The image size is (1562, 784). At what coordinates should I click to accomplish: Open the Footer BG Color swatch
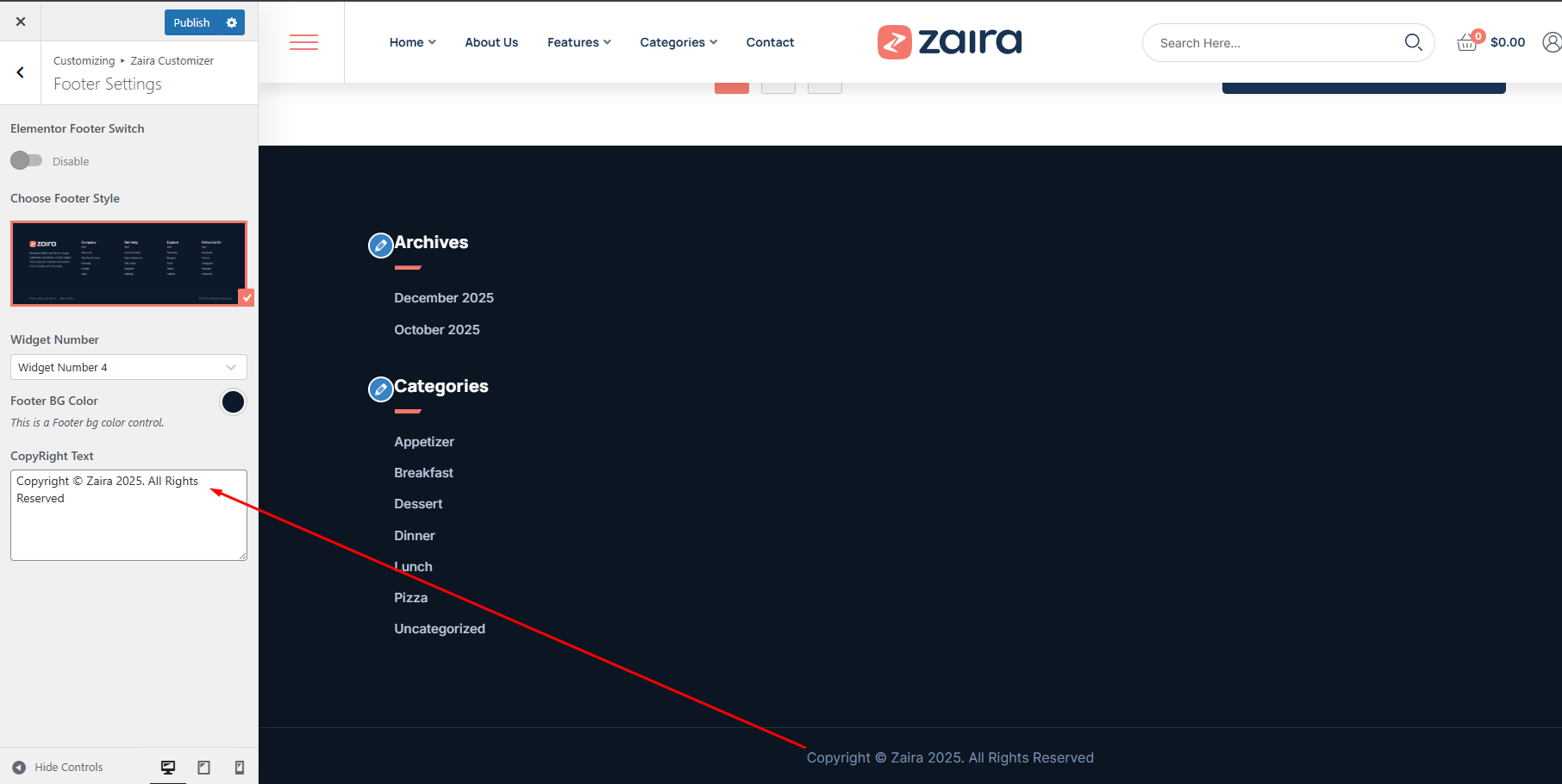click(x=233, y=402)
